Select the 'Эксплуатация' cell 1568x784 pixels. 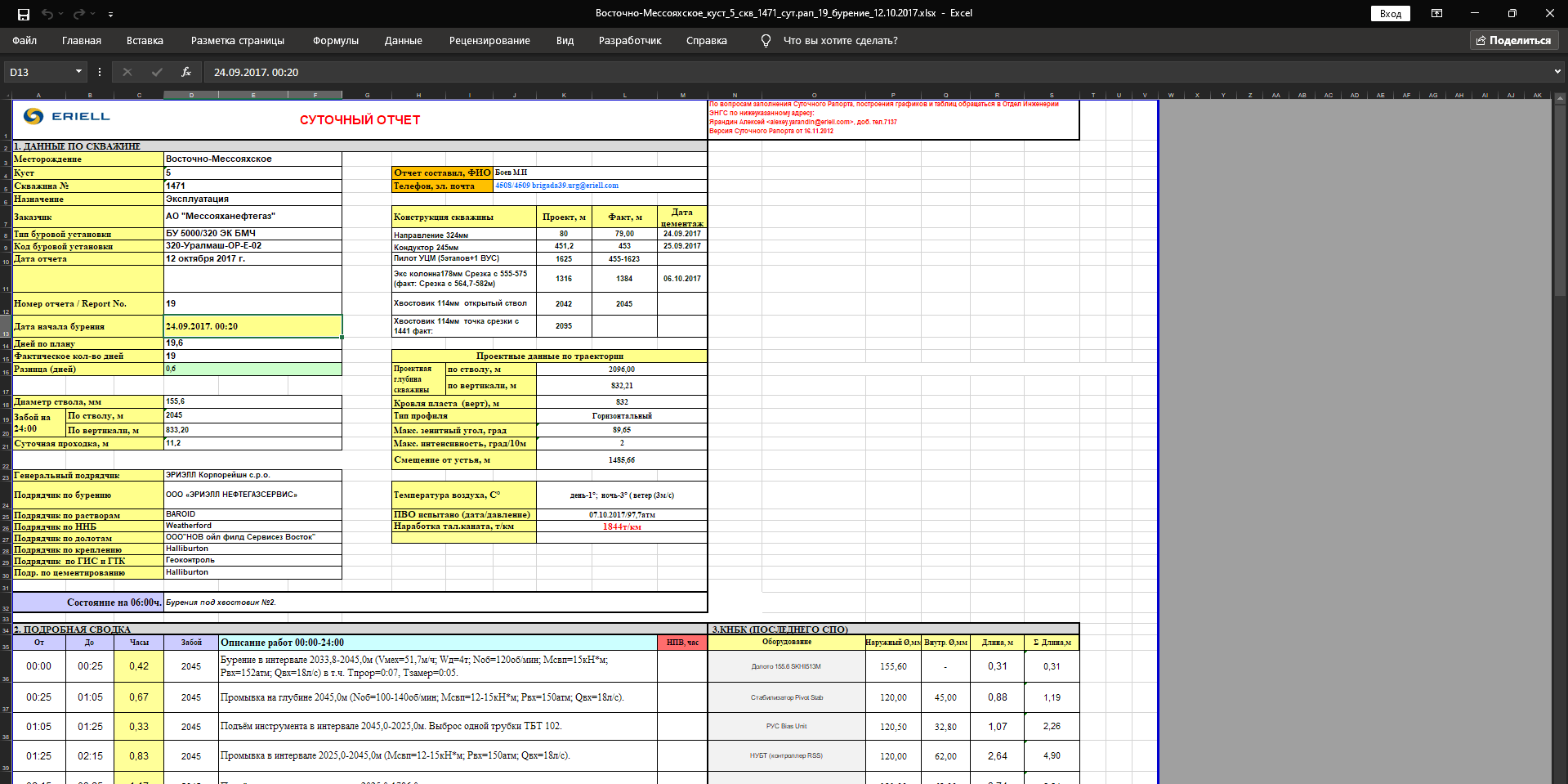(252, 199)
